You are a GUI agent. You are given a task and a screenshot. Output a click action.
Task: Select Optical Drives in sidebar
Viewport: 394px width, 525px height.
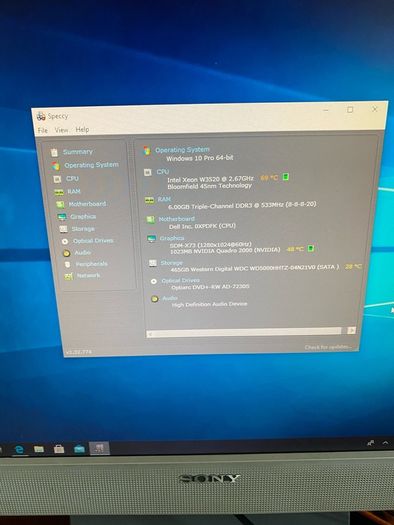[88, 241]
